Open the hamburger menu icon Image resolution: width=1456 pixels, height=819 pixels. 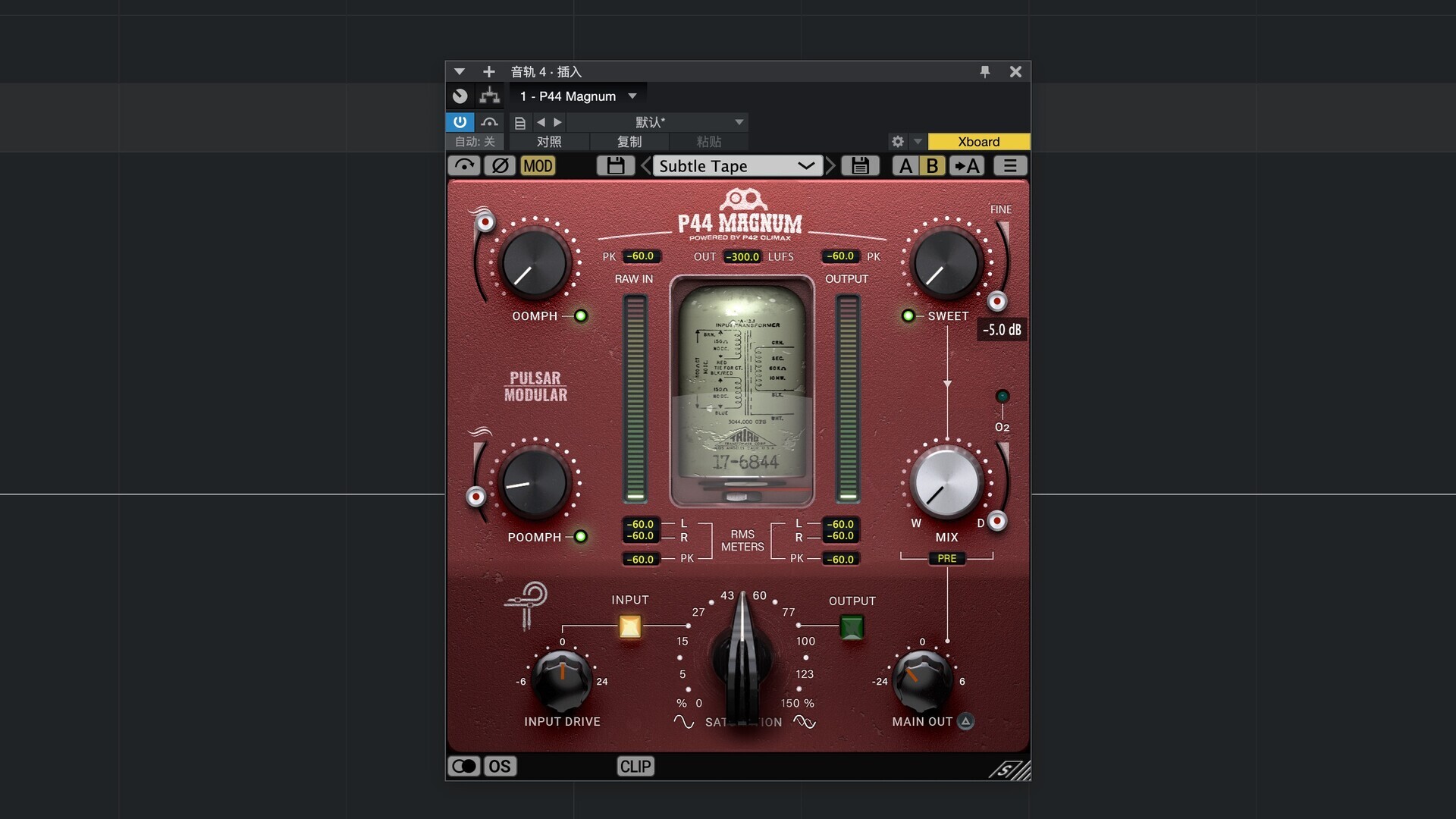click(x=1010, y=165)
